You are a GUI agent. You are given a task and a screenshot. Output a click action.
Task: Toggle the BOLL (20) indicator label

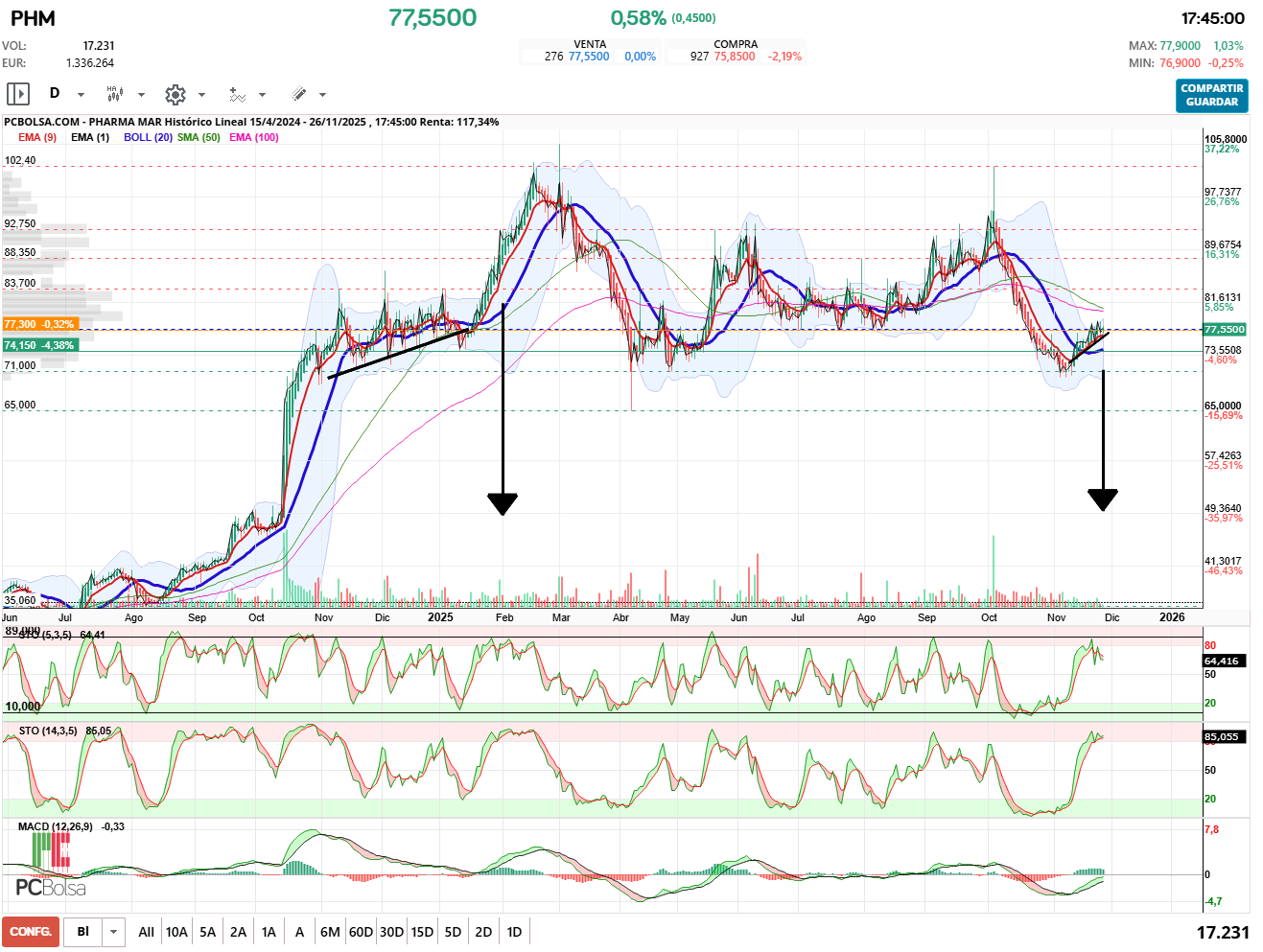pyautogui.click(x=148, y=137)
